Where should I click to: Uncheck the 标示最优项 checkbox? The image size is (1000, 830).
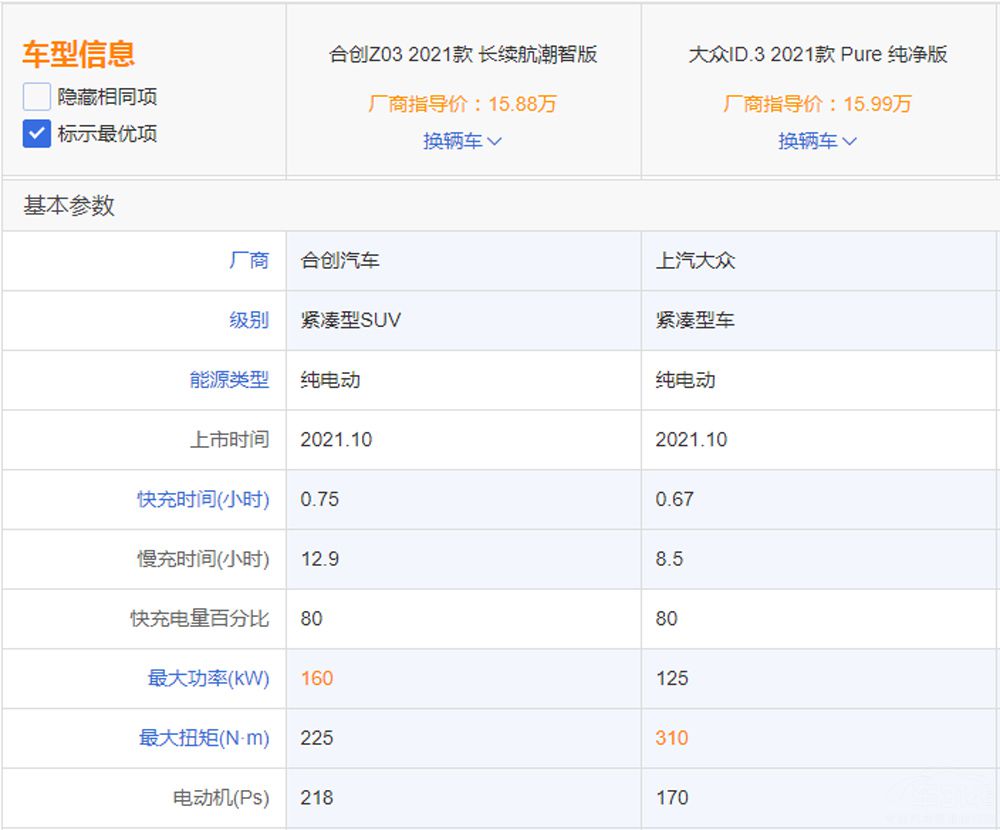(37, 133)
